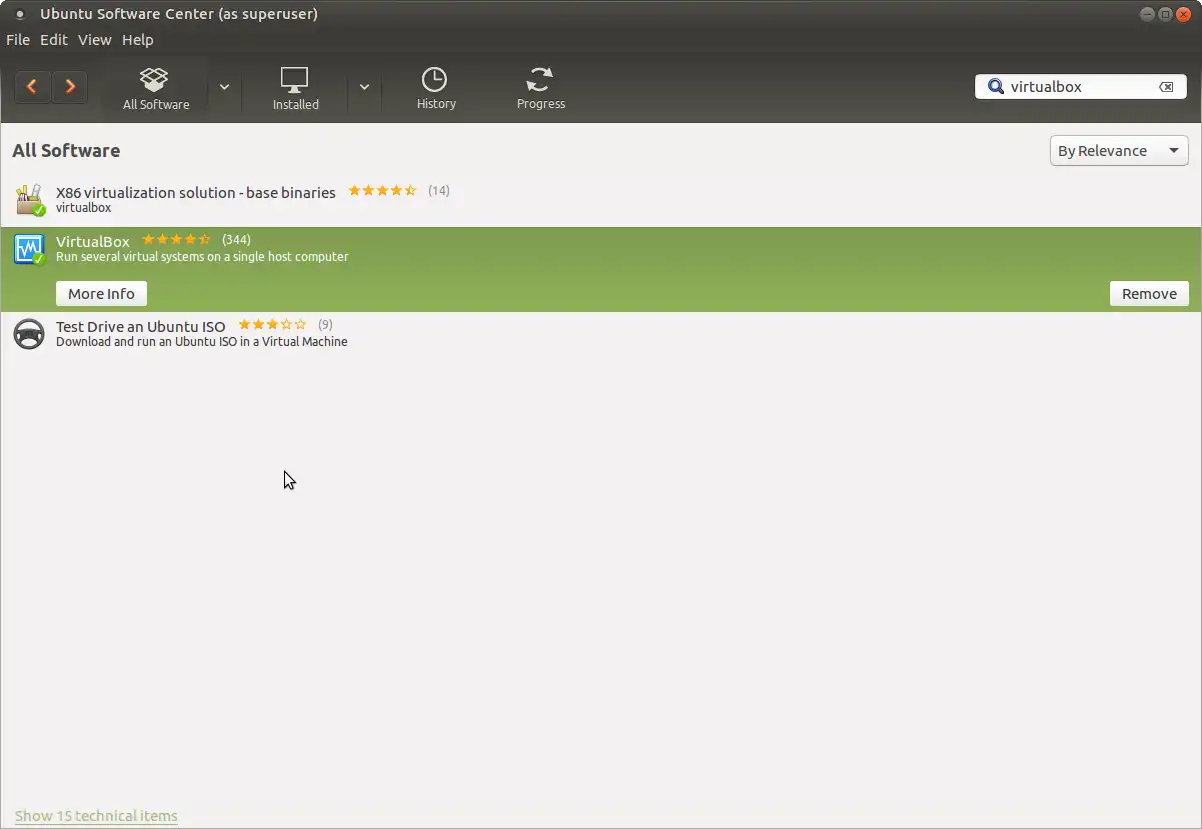Click into the search field
This screenshot has width=1202, height=829.
[1080, 87]
